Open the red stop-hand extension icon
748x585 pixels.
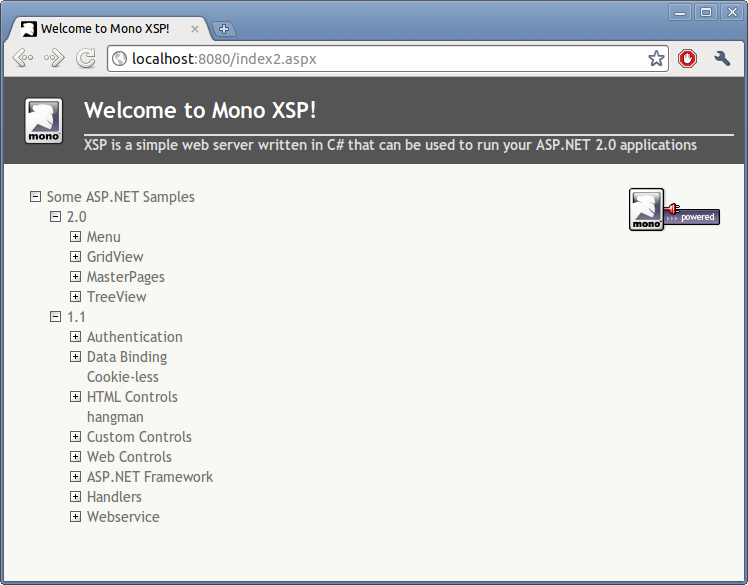(x=687, y=59)
